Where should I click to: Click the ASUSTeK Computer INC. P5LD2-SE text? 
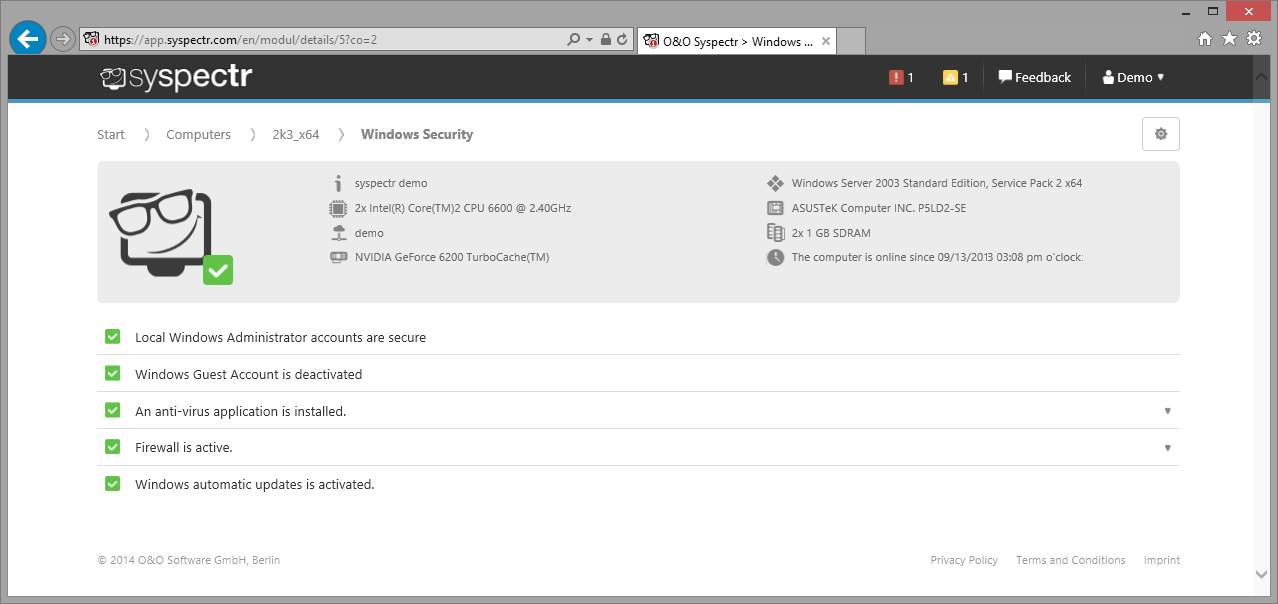[879, 208]
